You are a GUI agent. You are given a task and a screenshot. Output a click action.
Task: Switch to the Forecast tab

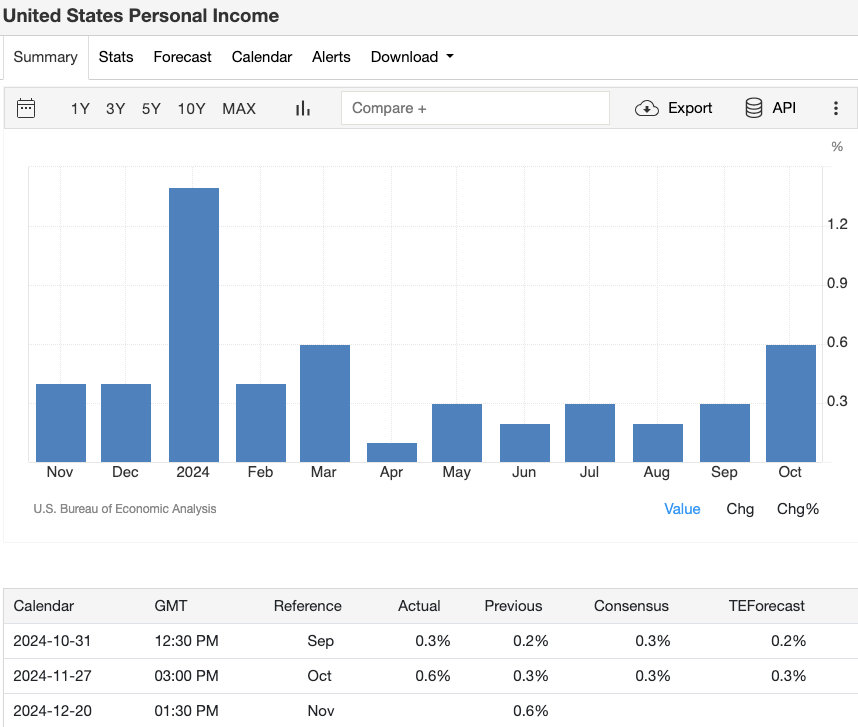tap(182, 57)
